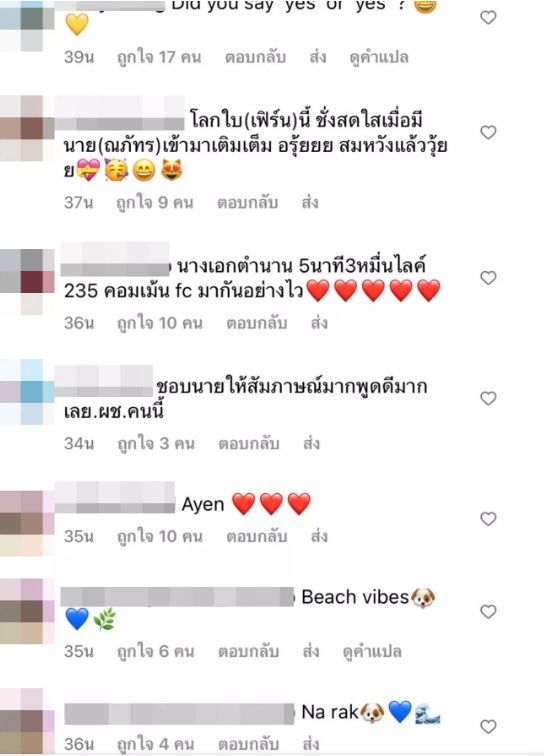View who liked Beach vibes (ถูกใจ 6 คน)
Viewport: 544px width, 756px height.
[156, 652]
